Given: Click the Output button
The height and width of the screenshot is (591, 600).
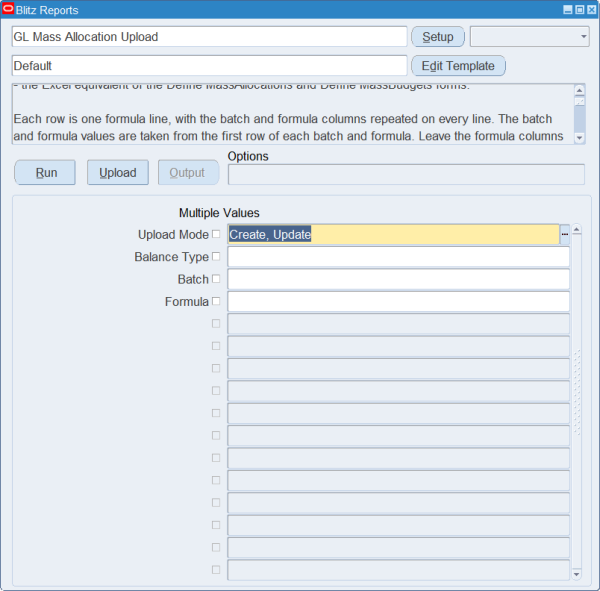Looking at the screenshot, I should point(189,173).
